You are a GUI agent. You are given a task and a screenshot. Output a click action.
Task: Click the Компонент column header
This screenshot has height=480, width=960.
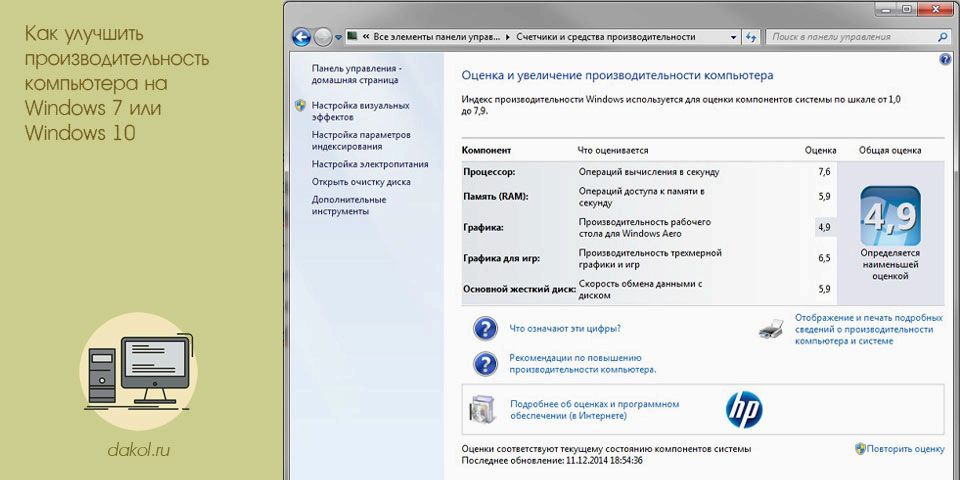[x=487, y=150]
